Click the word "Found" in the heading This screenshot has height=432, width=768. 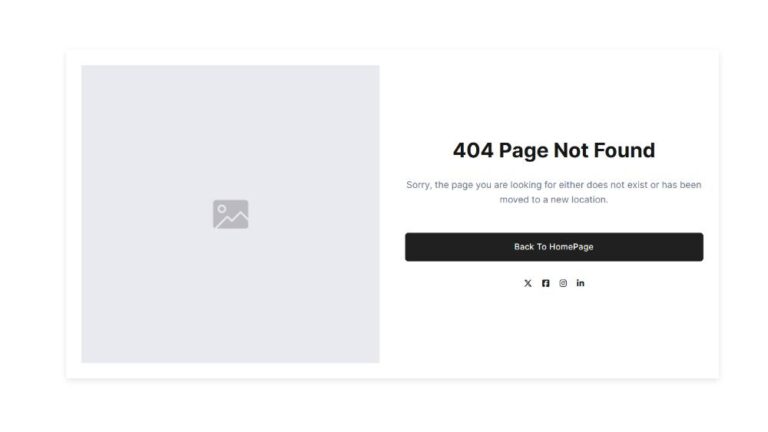coord(624,150)
